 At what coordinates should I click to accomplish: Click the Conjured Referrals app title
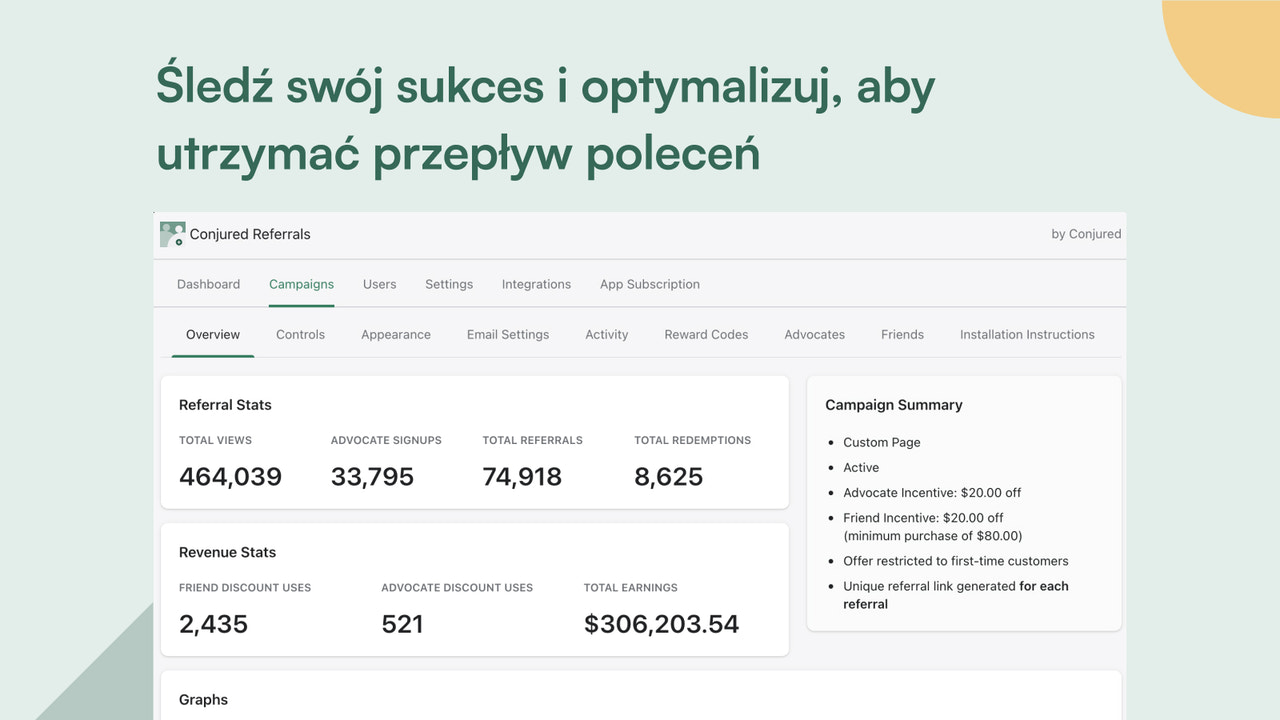tap(250, 234)
